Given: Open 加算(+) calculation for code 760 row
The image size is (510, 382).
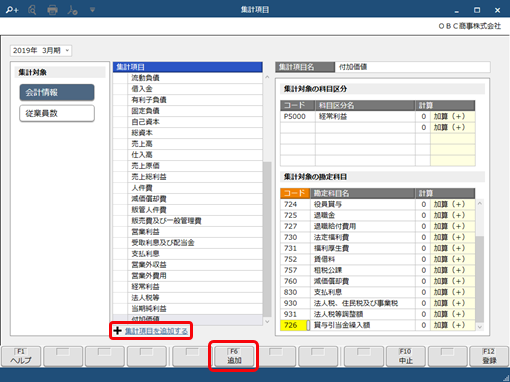Looking at the screenshot, I should pos(452,281).
